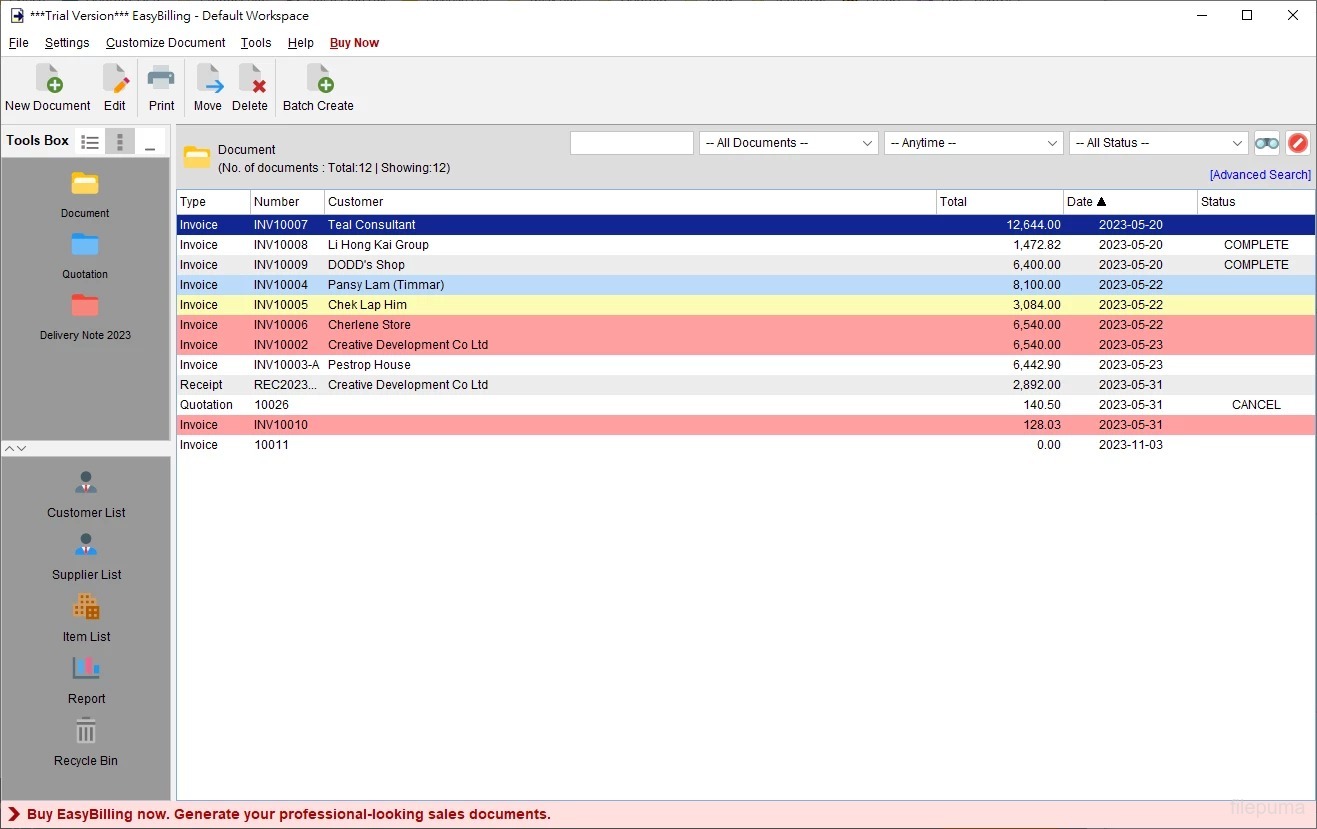Open the Settings menu

click(x=67, y=43)
